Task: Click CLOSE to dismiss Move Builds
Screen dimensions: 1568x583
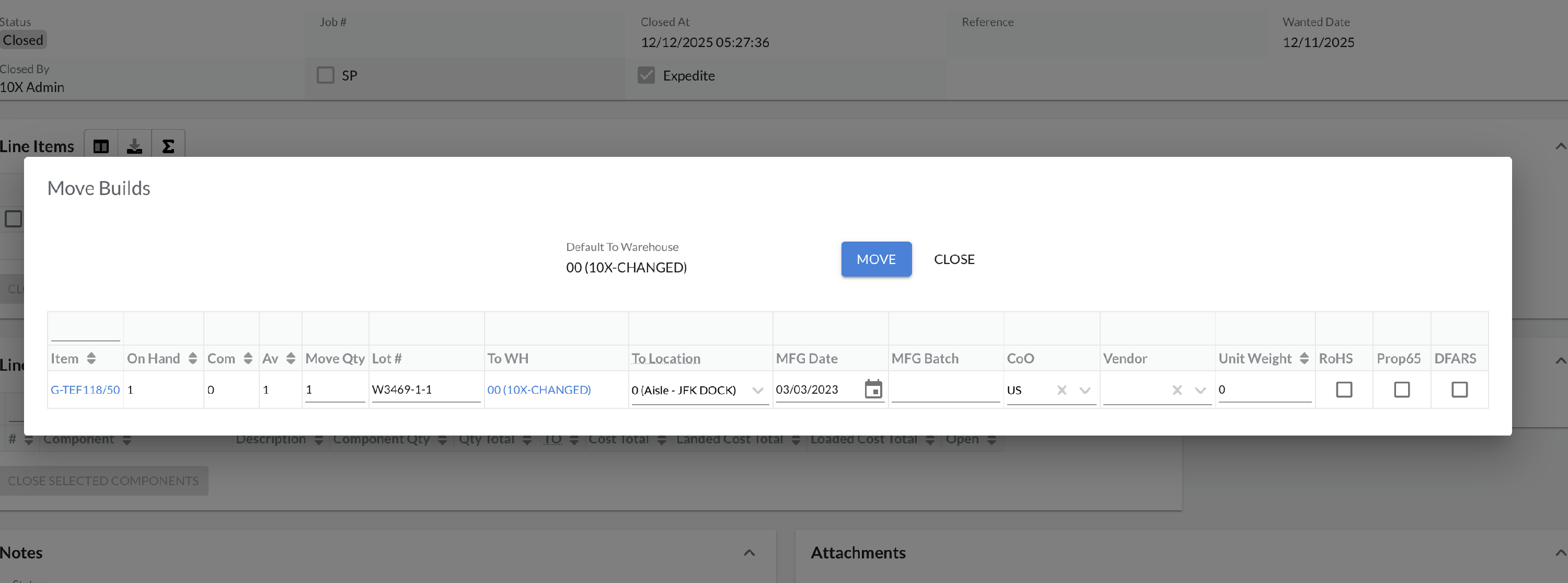Action: [954, 259]
